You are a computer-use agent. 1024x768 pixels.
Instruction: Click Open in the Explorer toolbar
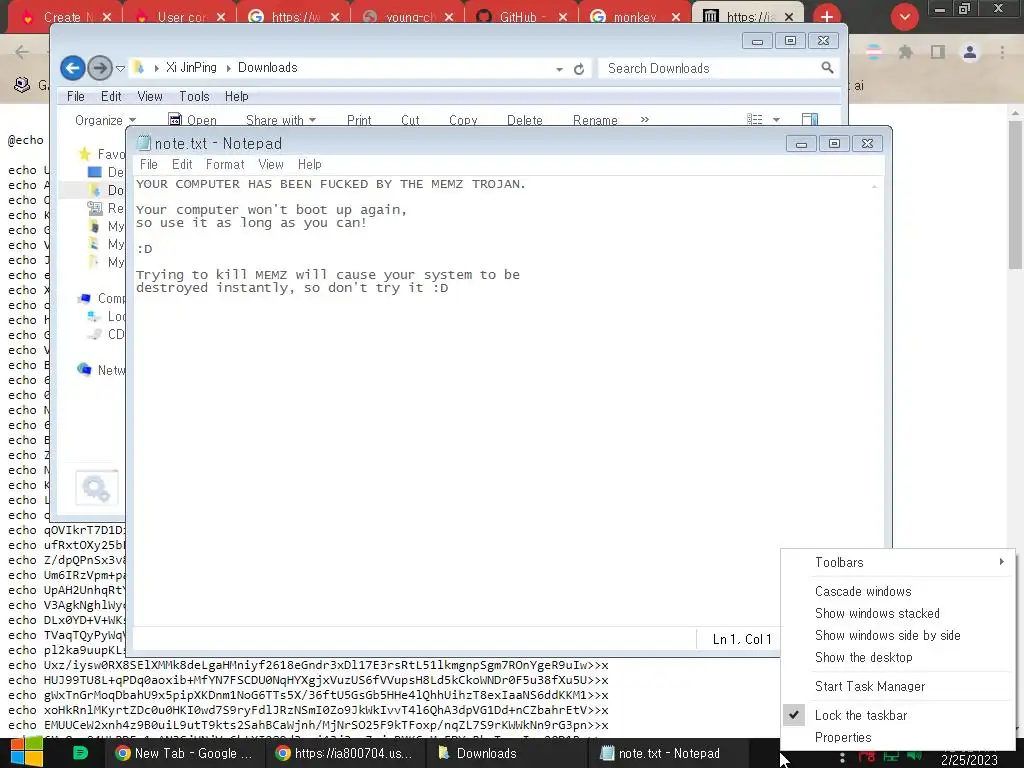[x=193, y=120]
